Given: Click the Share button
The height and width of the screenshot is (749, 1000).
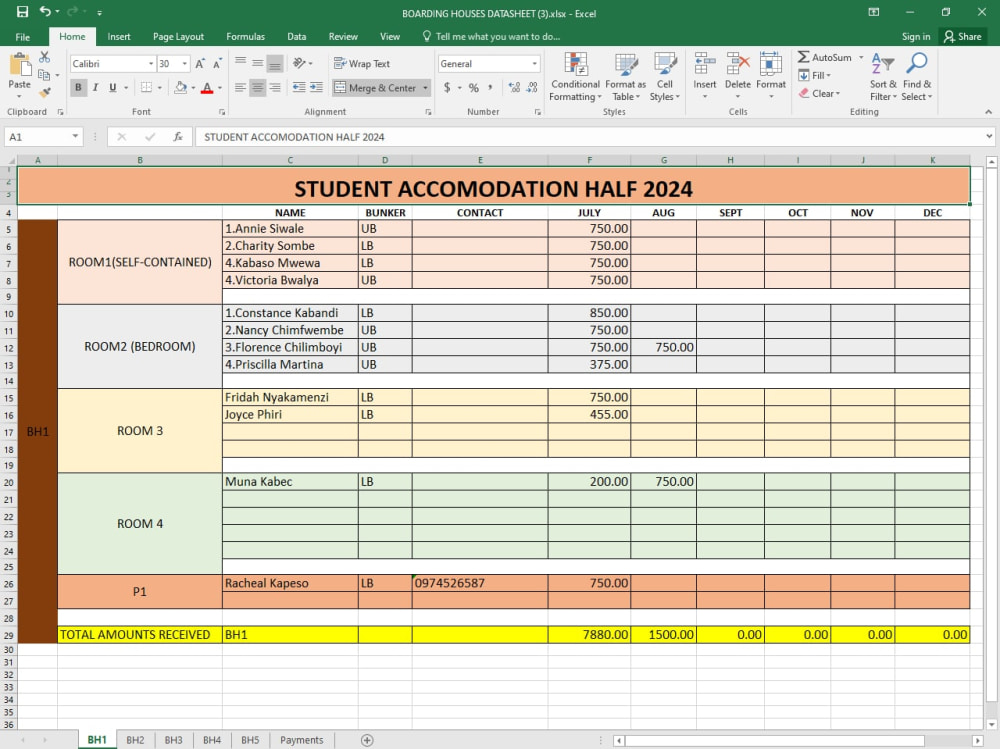Looking at the screenshot, I should [963, 36].
